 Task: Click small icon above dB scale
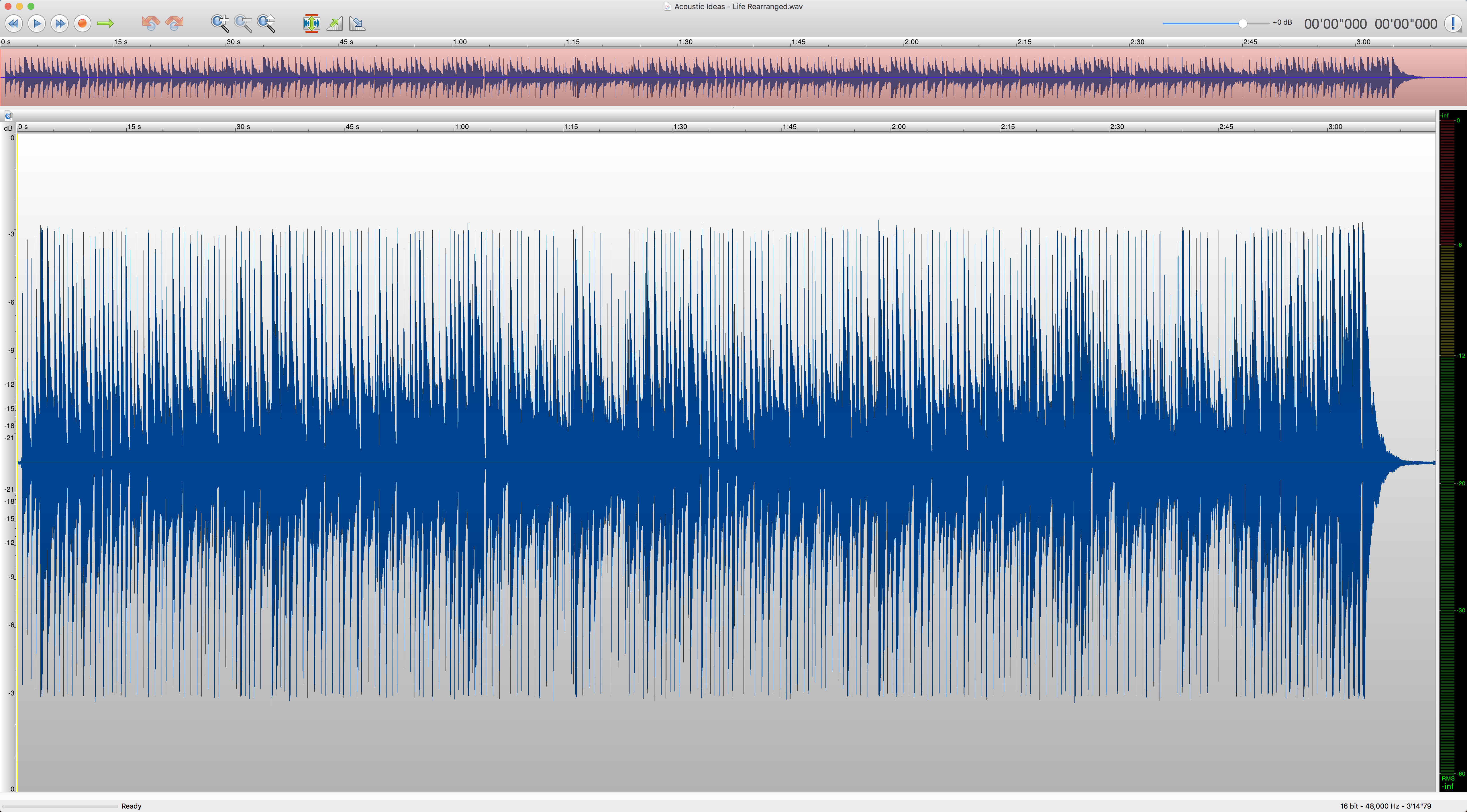pos(8,116)
